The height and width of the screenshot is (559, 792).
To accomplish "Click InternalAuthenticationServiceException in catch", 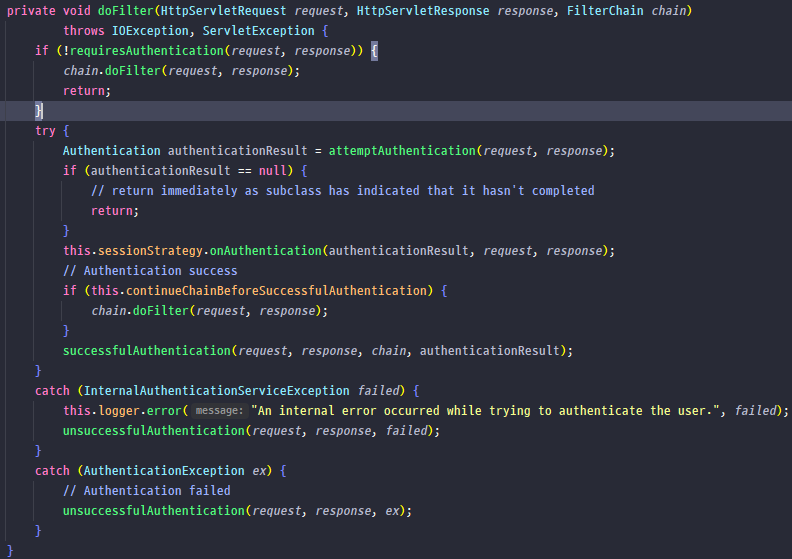I will pos(216,391).
